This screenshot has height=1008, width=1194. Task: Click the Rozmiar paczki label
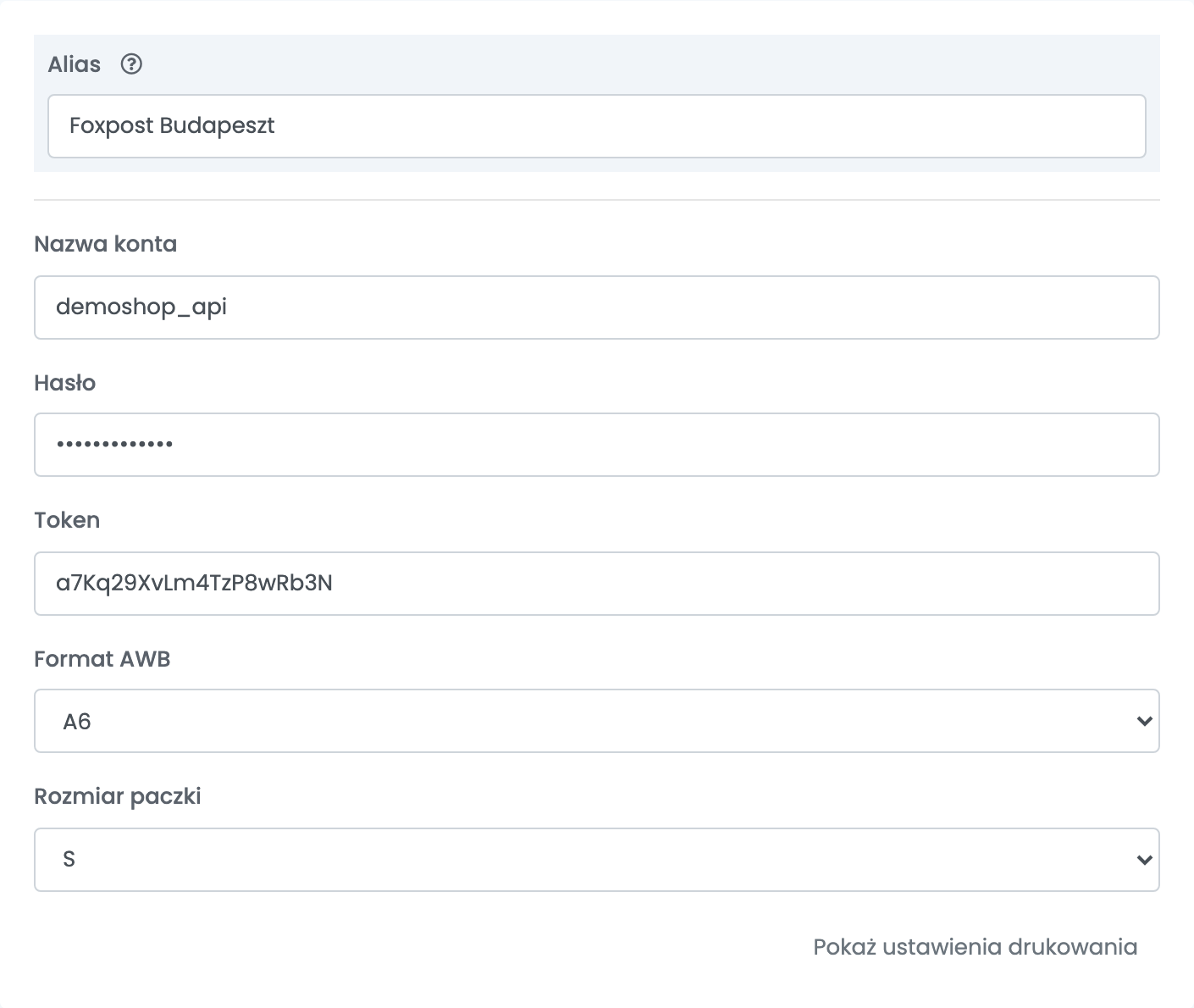click(118, 796)
